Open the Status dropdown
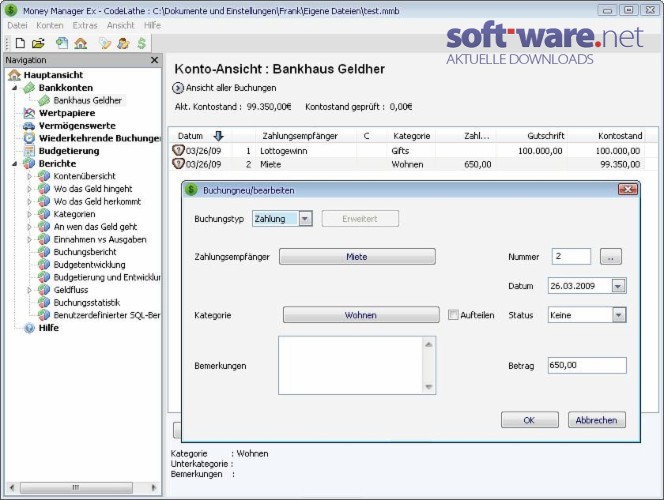 [619, 315]
